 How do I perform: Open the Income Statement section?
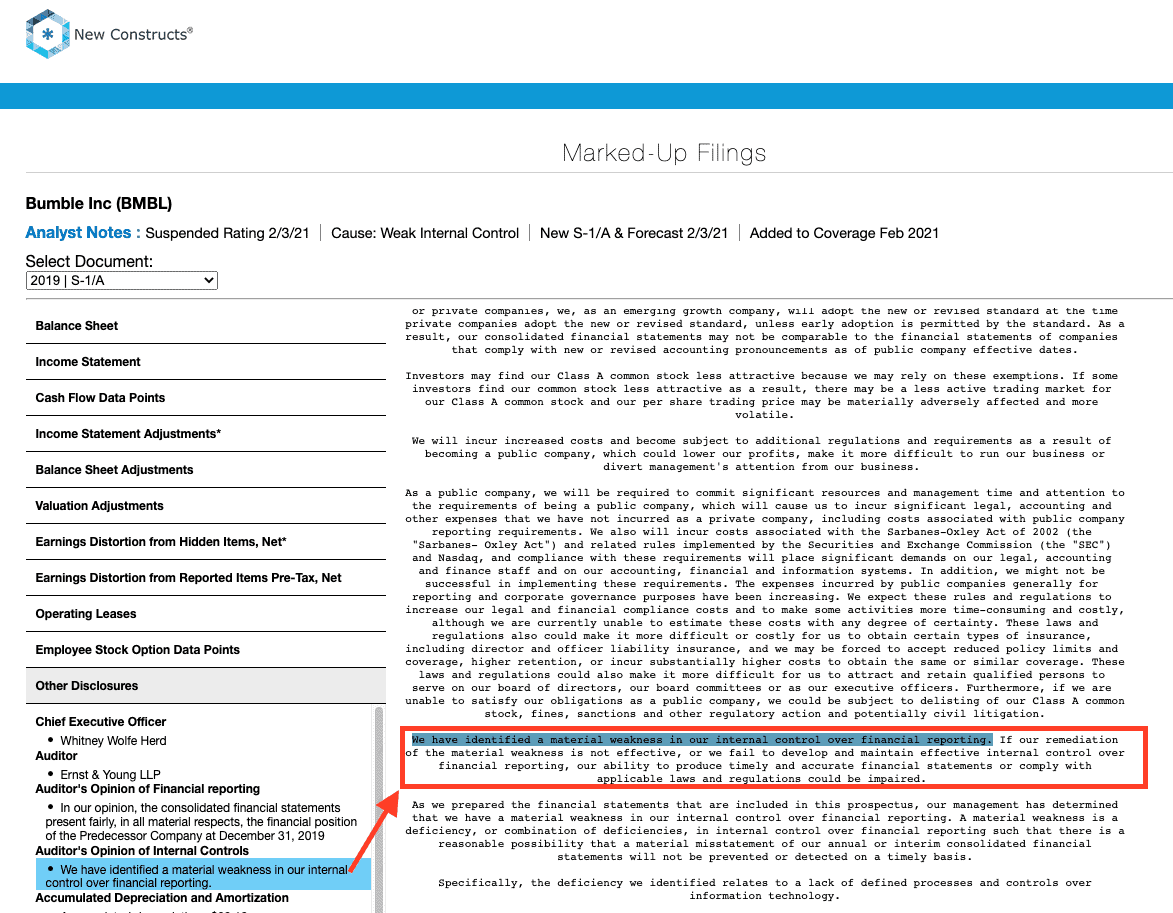(206, 362)
